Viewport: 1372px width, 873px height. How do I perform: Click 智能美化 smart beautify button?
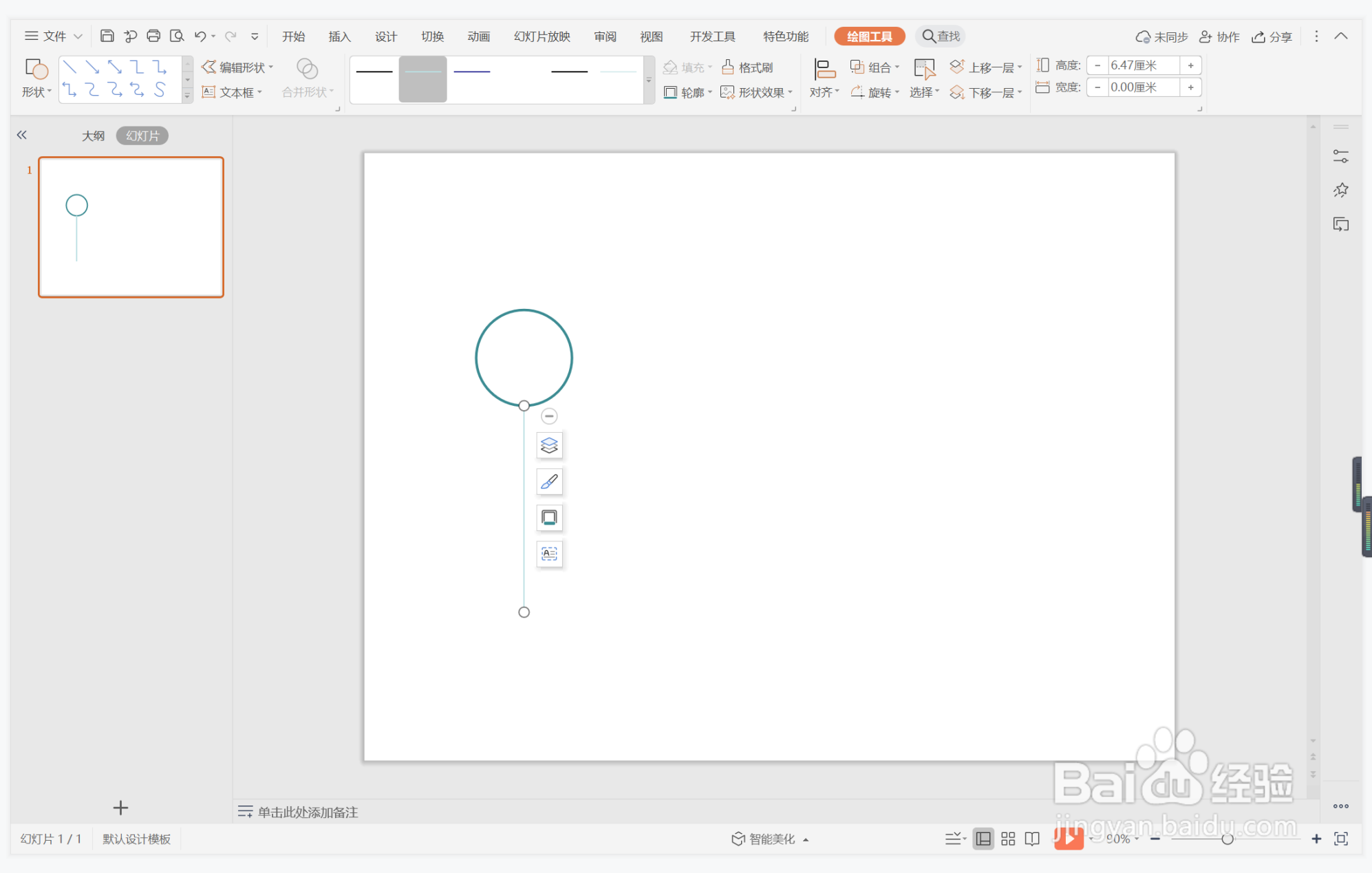[x=765, y=839]
